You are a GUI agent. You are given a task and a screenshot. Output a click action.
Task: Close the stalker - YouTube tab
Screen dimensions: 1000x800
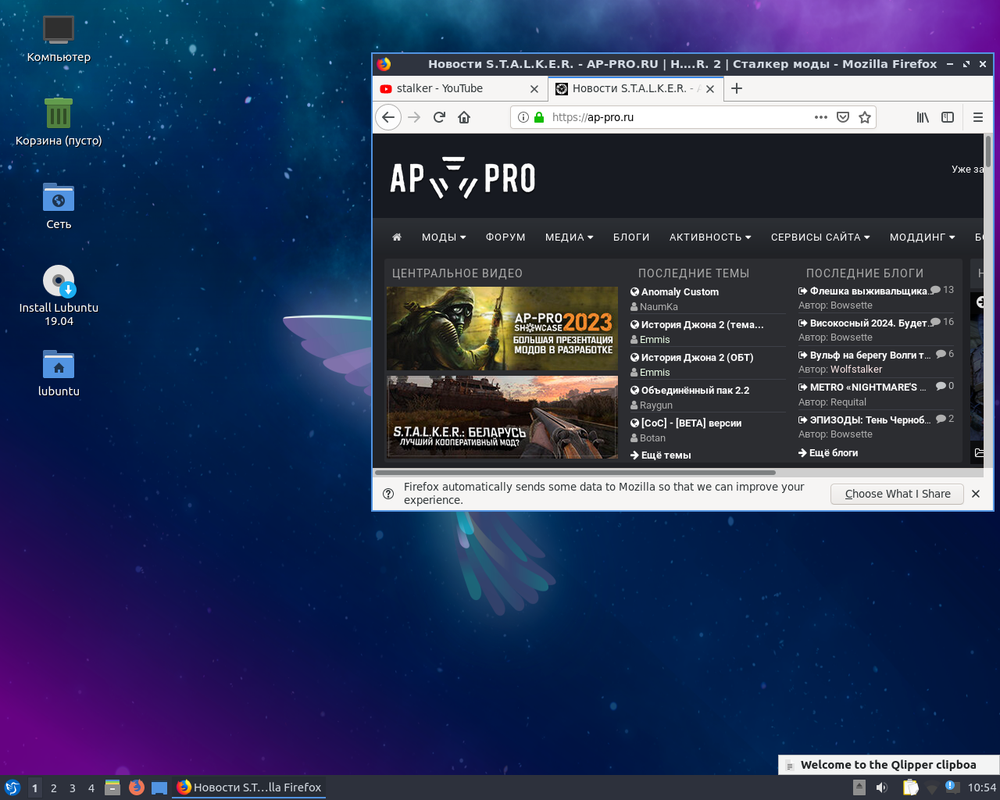click(534, 89)
